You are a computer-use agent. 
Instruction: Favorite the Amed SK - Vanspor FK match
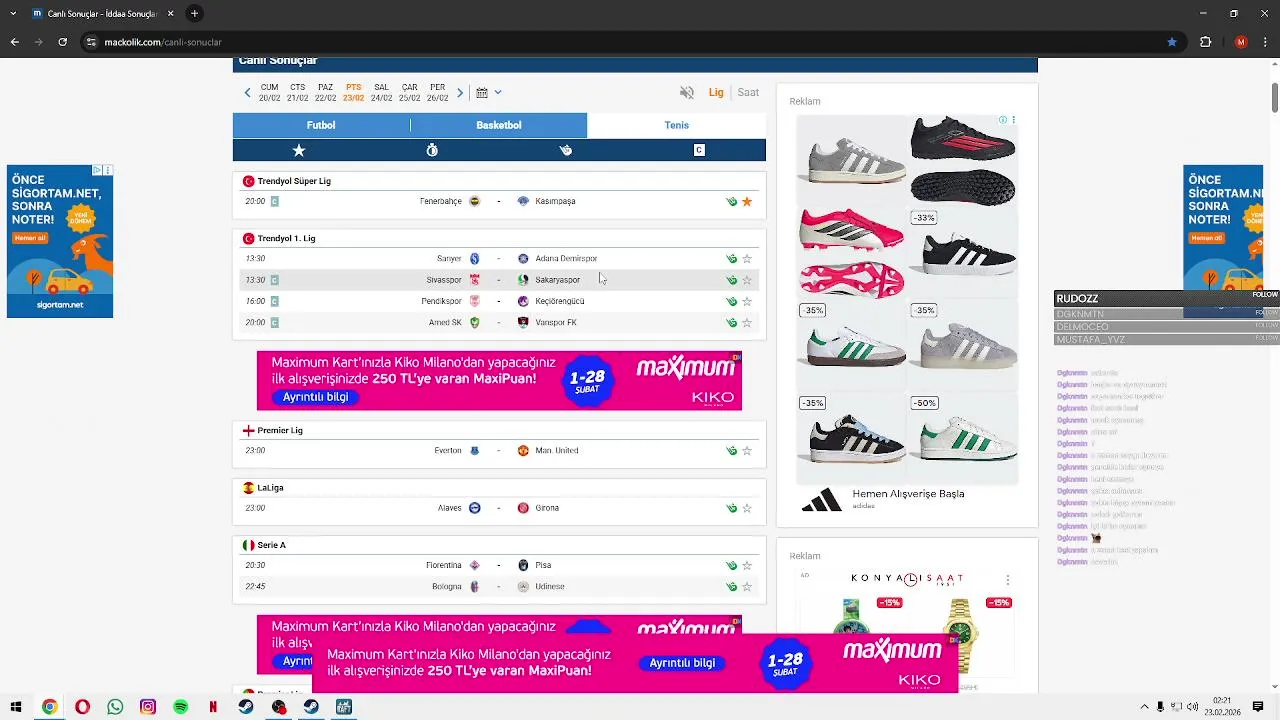pyautogui.click(x=747, y=322)
